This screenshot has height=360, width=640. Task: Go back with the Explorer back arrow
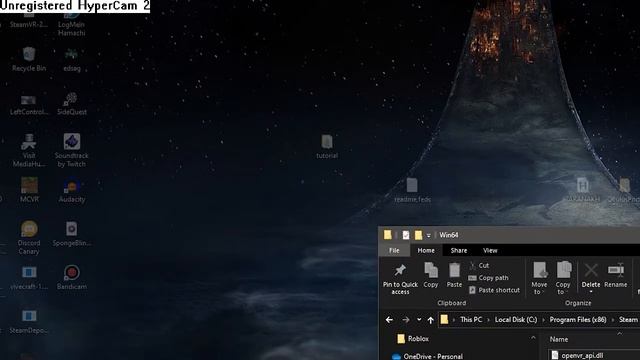point(389,320)
